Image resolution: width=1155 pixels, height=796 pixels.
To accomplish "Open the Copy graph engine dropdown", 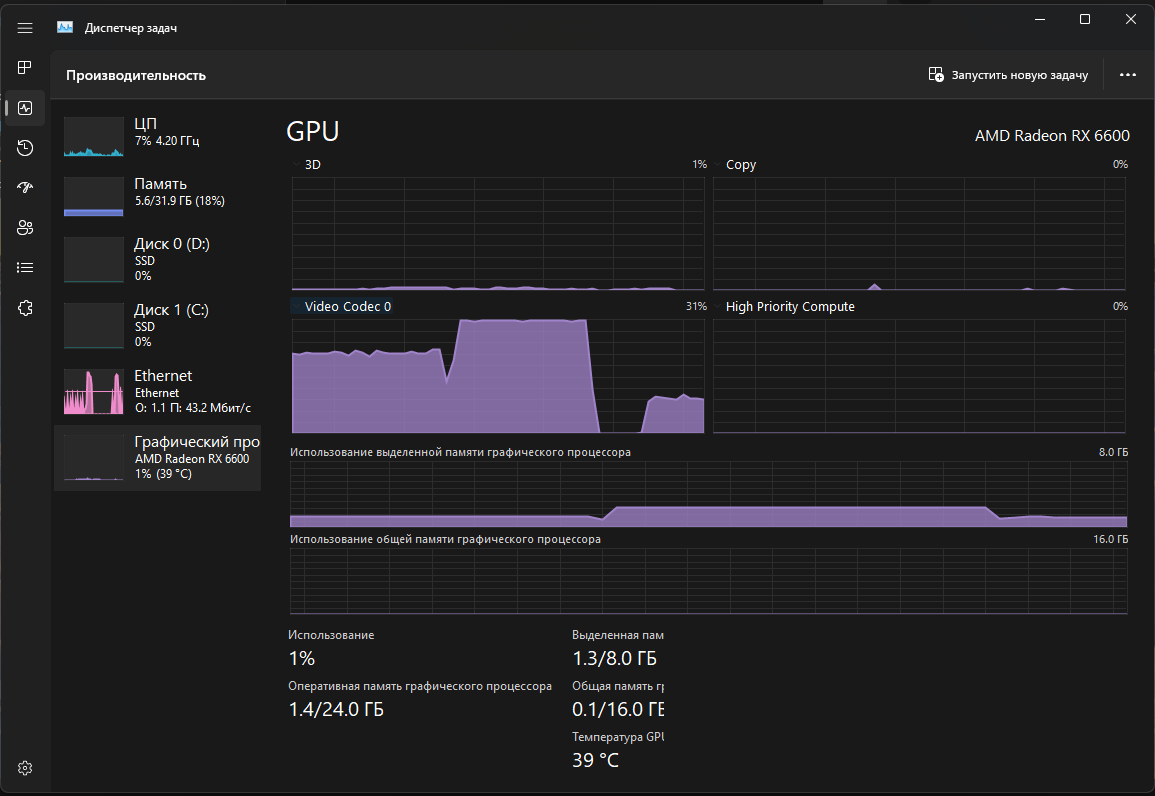I will (741, 164).
